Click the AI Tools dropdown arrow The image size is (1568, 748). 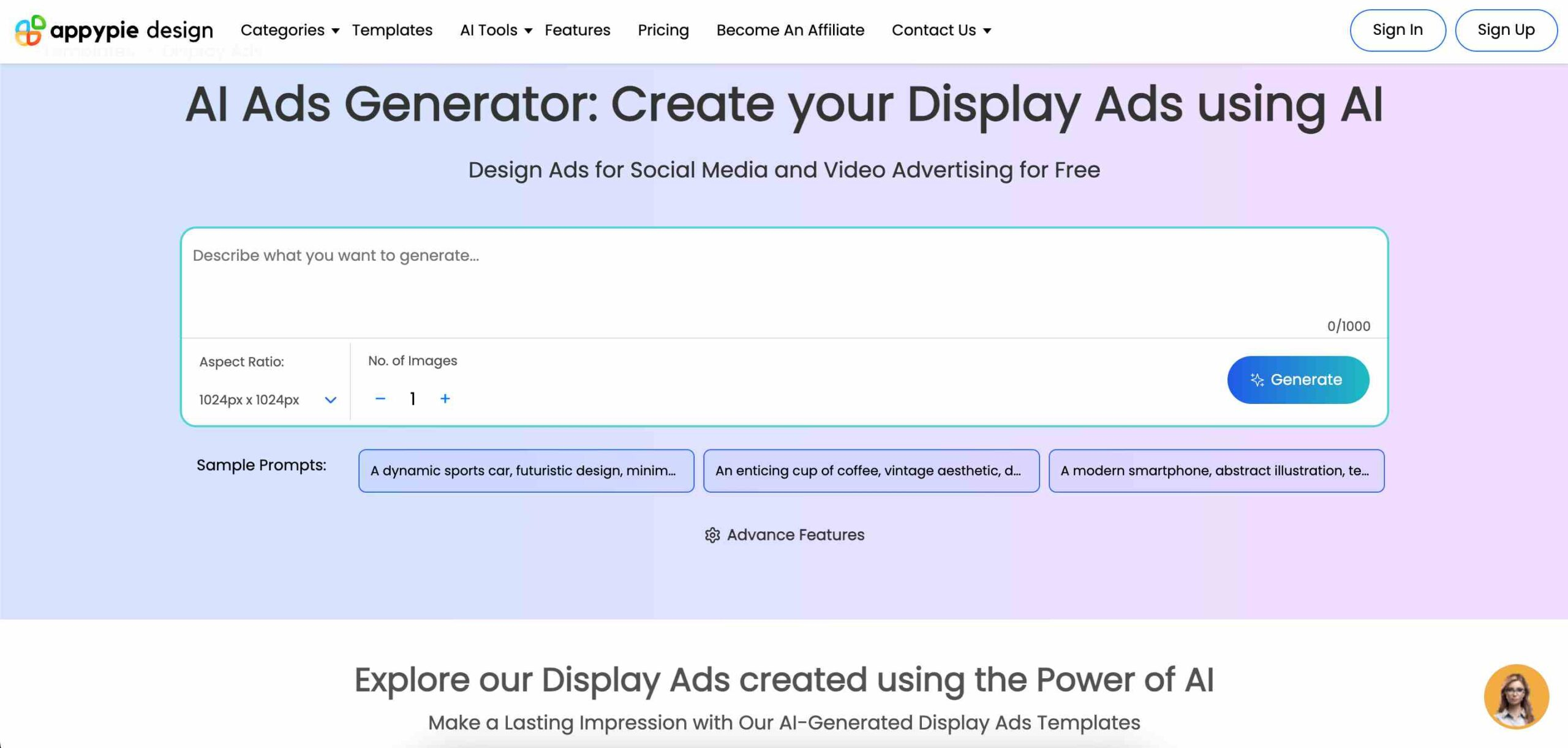[x=527, y=30]
